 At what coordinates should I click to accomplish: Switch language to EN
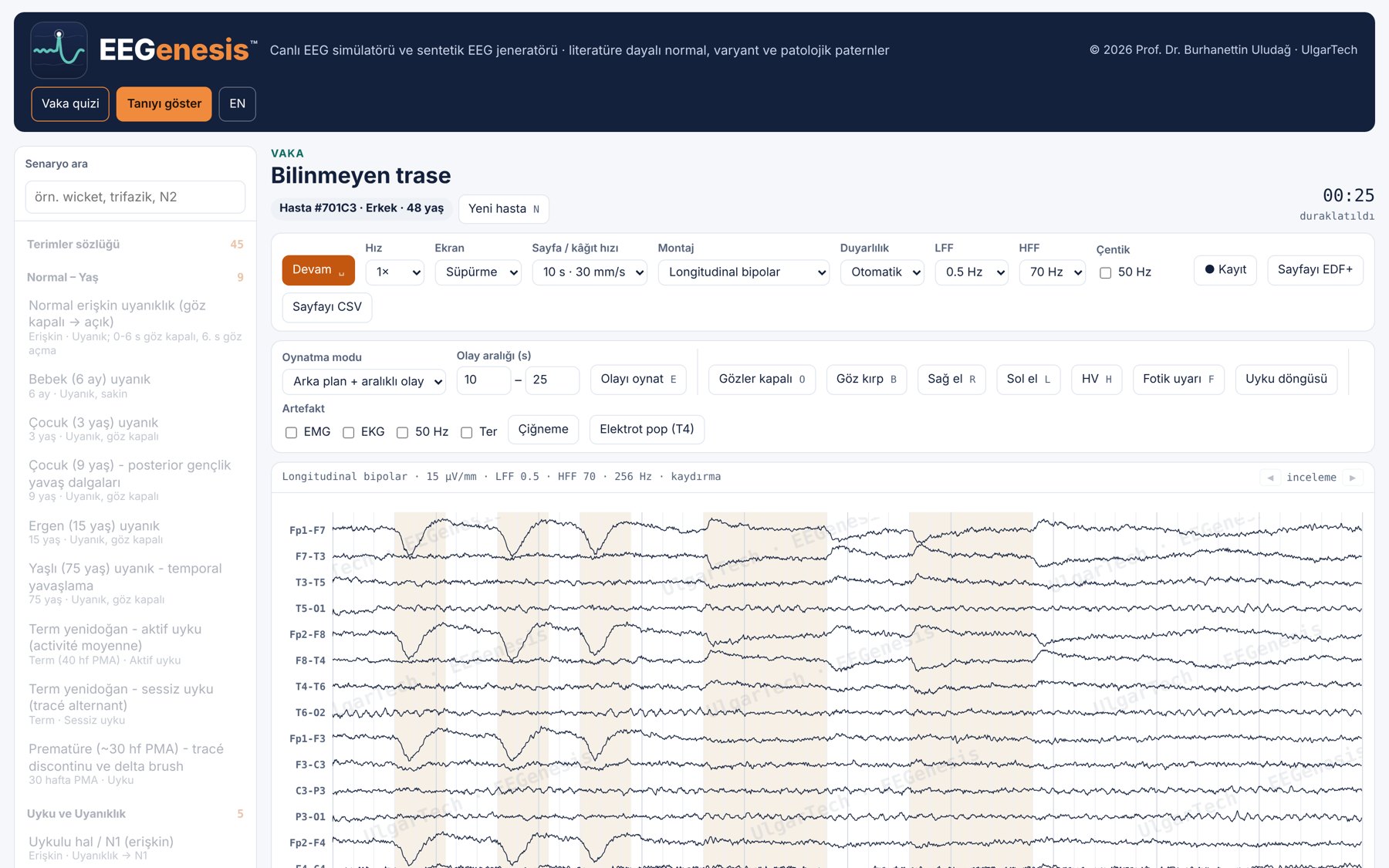237,104
